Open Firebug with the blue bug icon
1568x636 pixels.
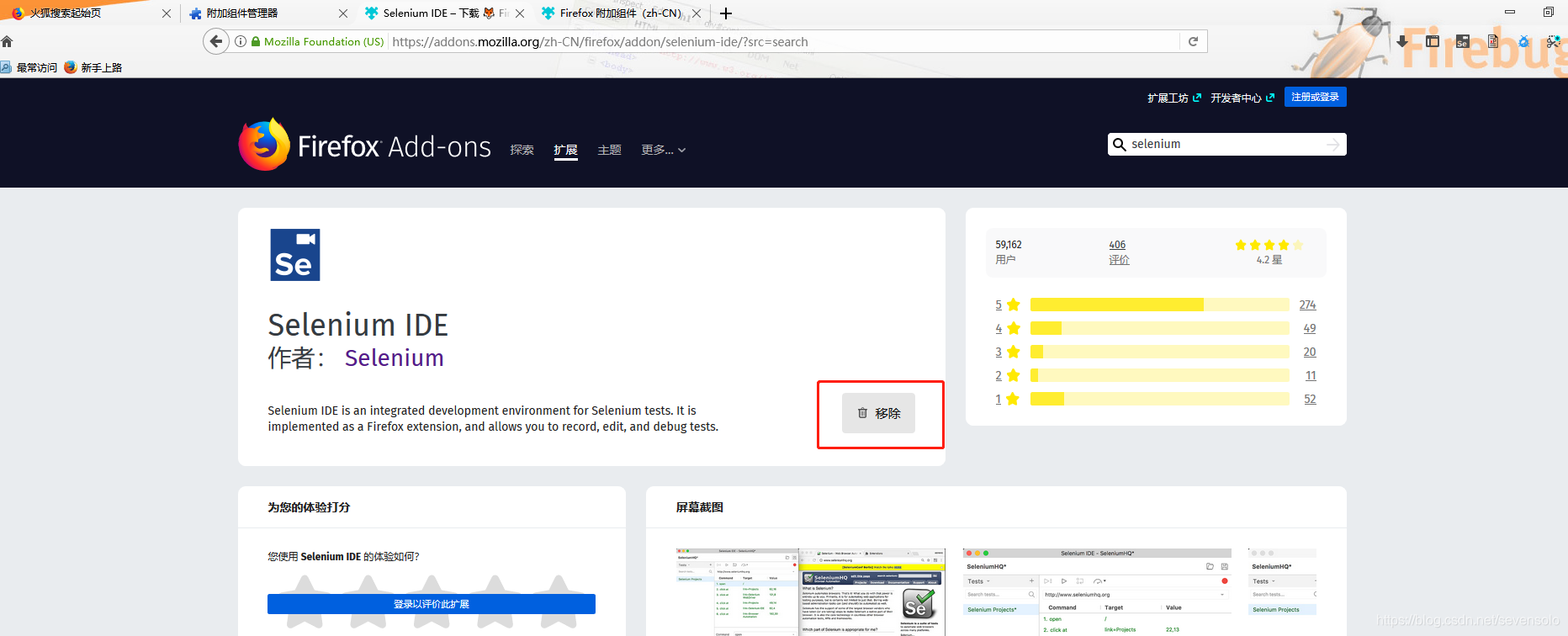[1523, 41]
